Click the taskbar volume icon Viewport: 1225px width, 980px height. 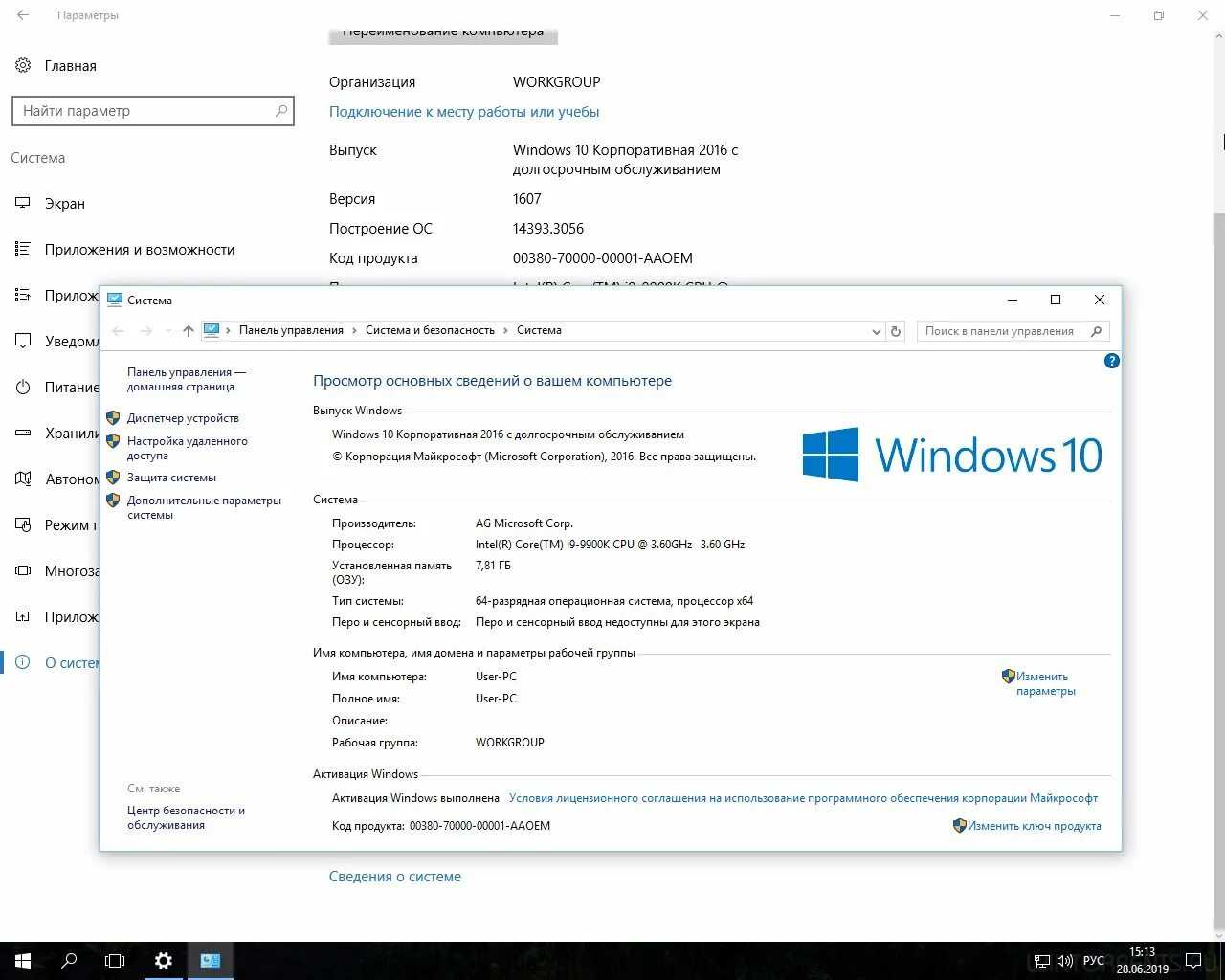click(1065, 961)
